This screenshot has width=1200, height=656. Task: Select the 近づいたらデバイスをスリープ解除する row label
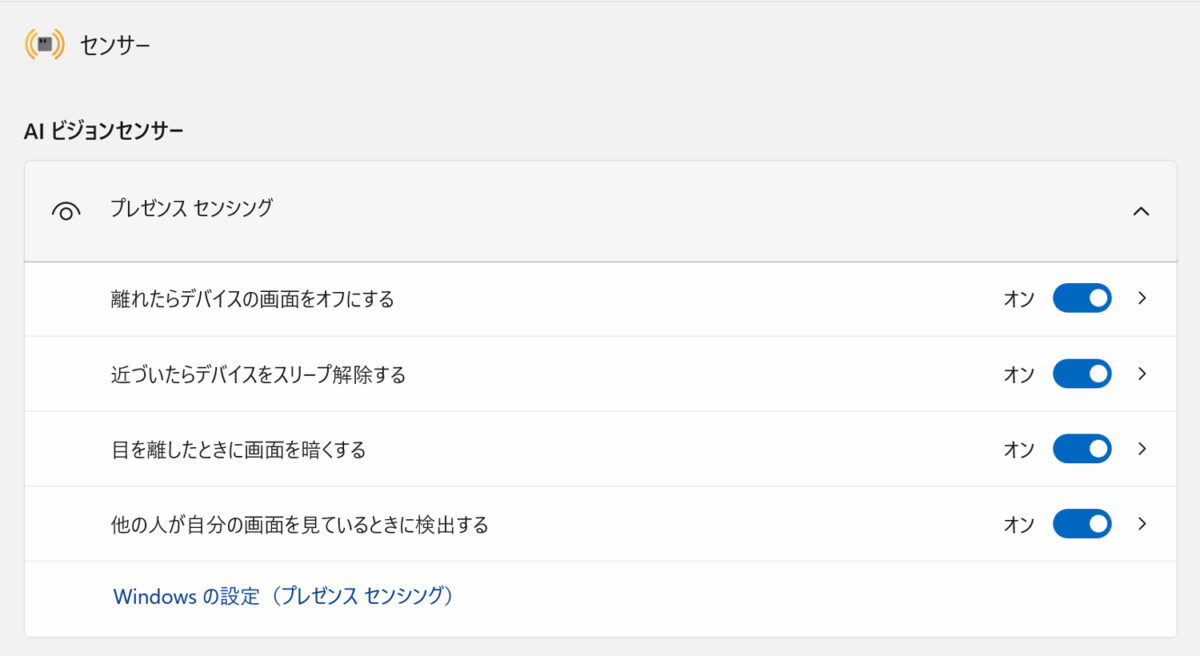[259, 375]
